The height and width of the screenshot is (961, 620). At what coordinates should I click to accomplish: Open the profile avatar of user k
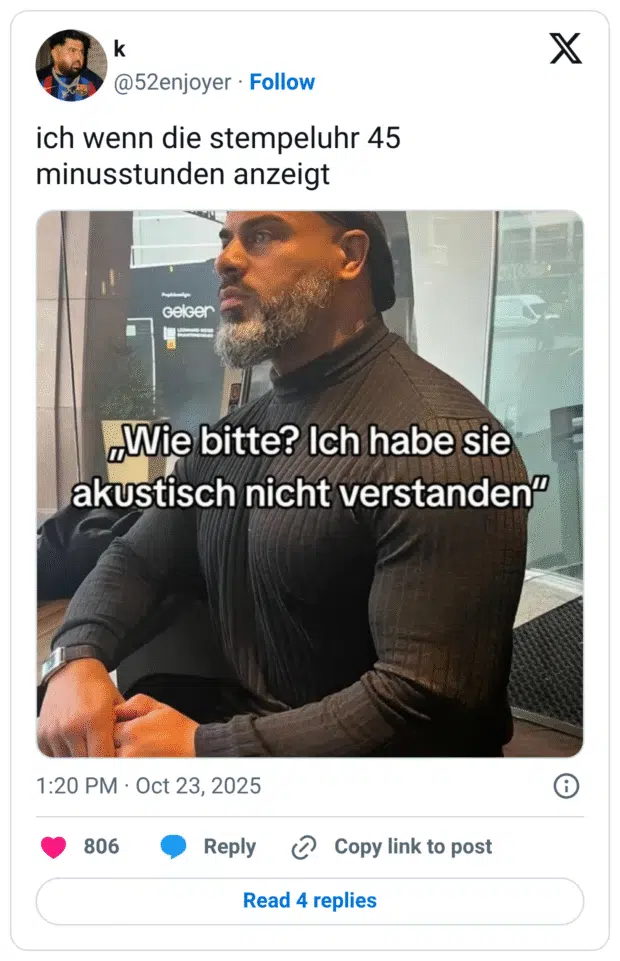pos(71,65)
